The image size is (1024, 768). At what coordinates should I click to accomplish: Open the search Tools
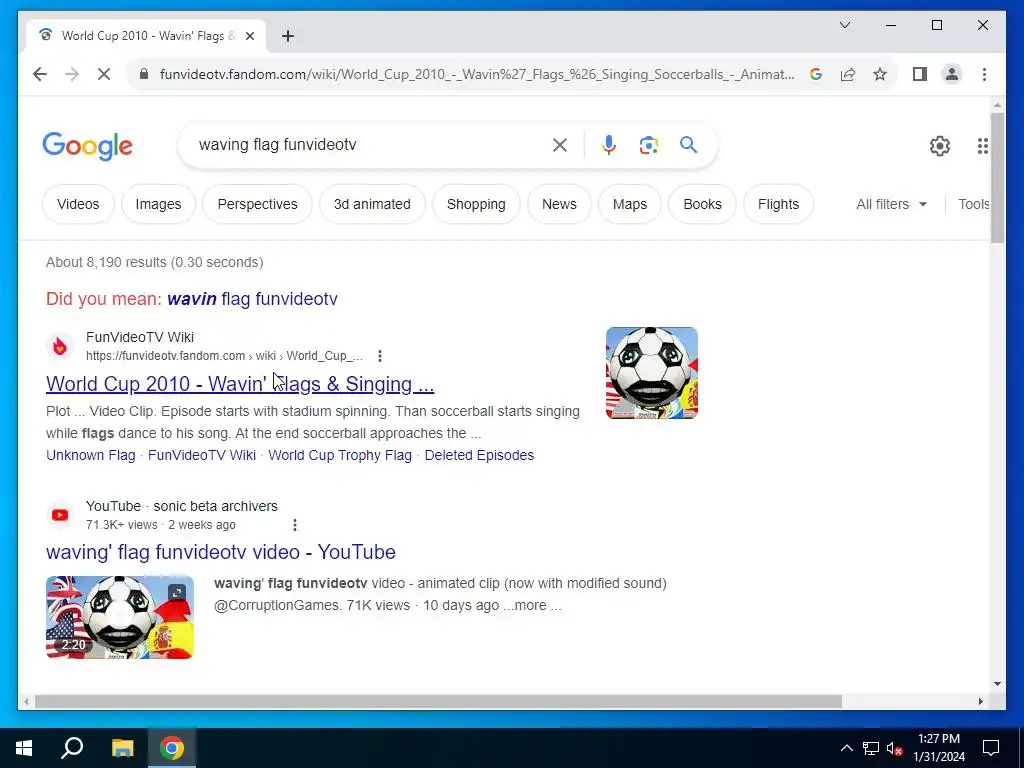click(x=973, y=204)
